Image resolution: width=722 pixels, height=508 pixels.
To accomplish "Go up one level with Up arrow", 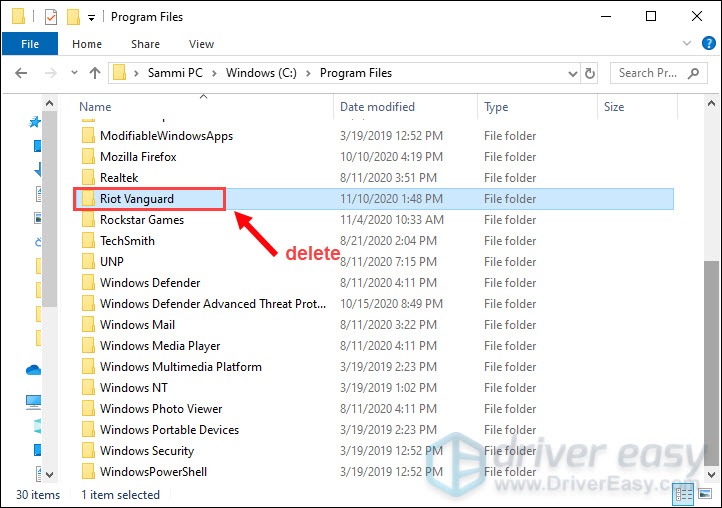I will click(95, 73).
